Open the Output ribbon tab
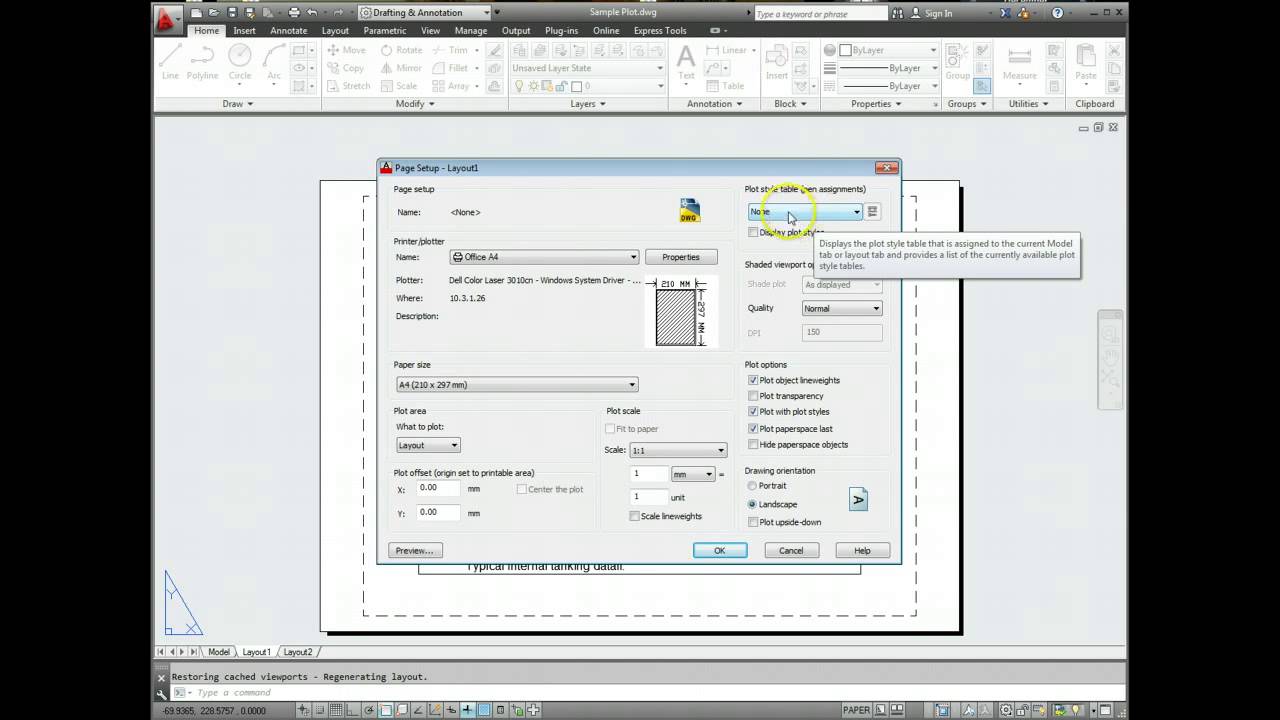Screen dimensions: 1280x720 click(516, 31)
